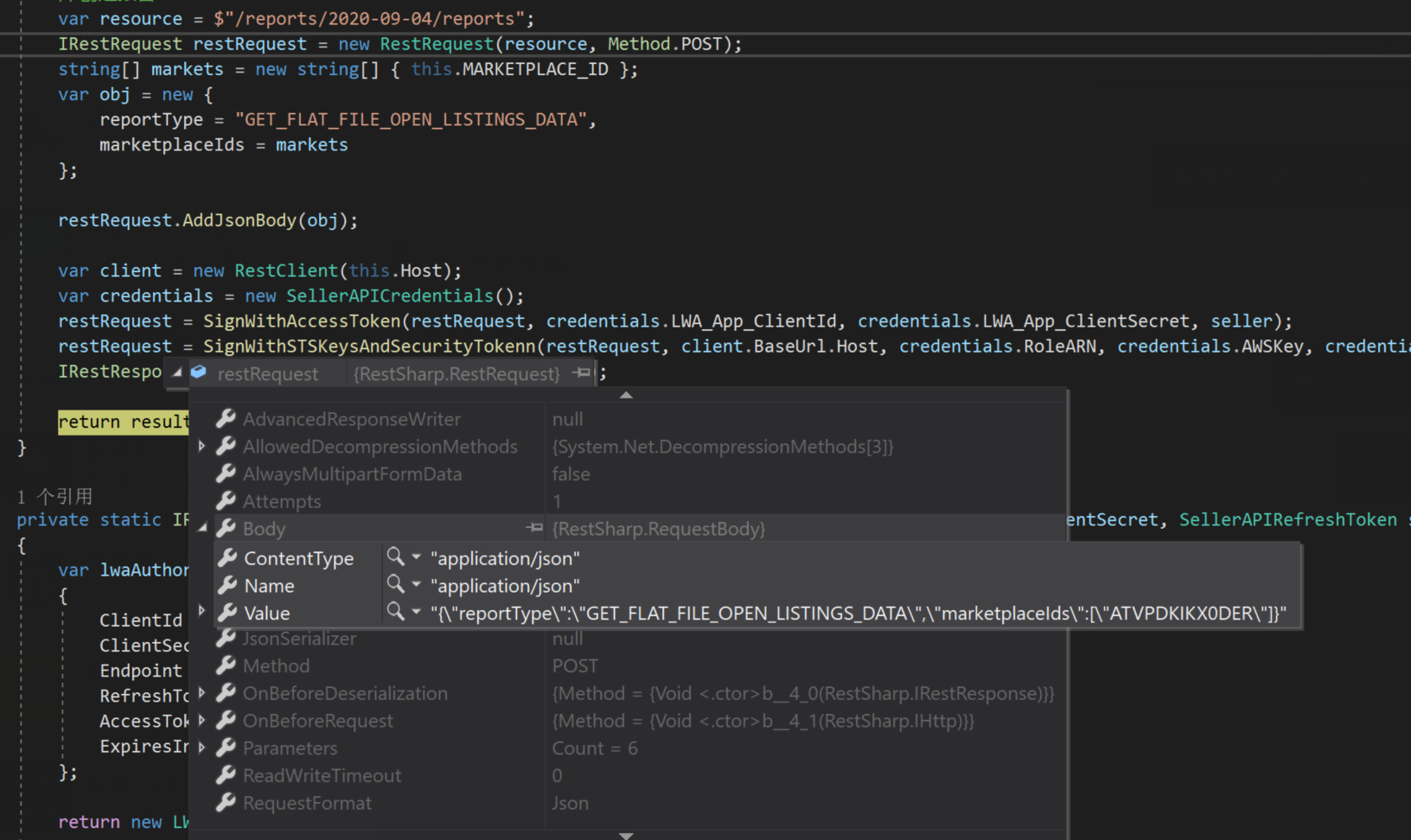Expand the Value property node

tap(203, 612)
